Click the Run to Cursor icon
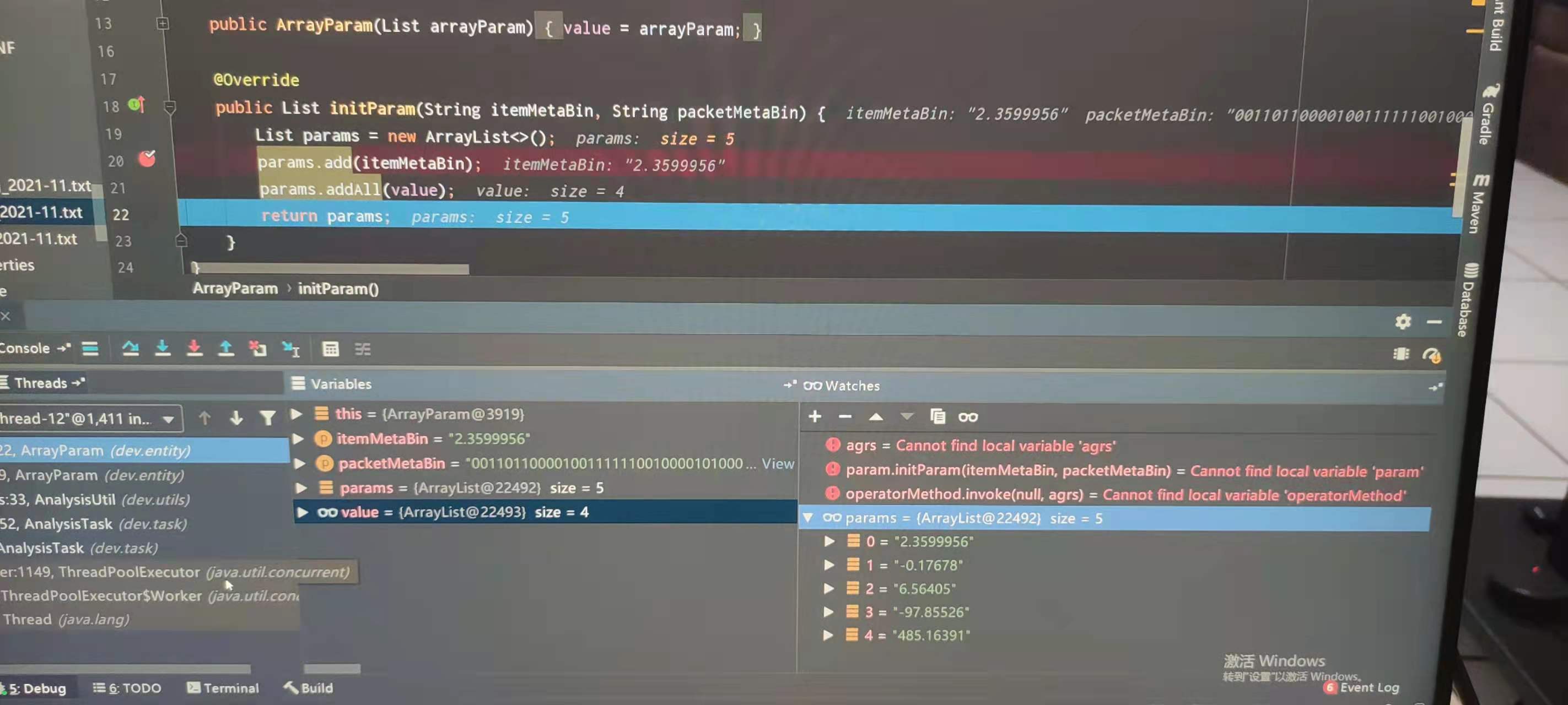 coord(291,349)
